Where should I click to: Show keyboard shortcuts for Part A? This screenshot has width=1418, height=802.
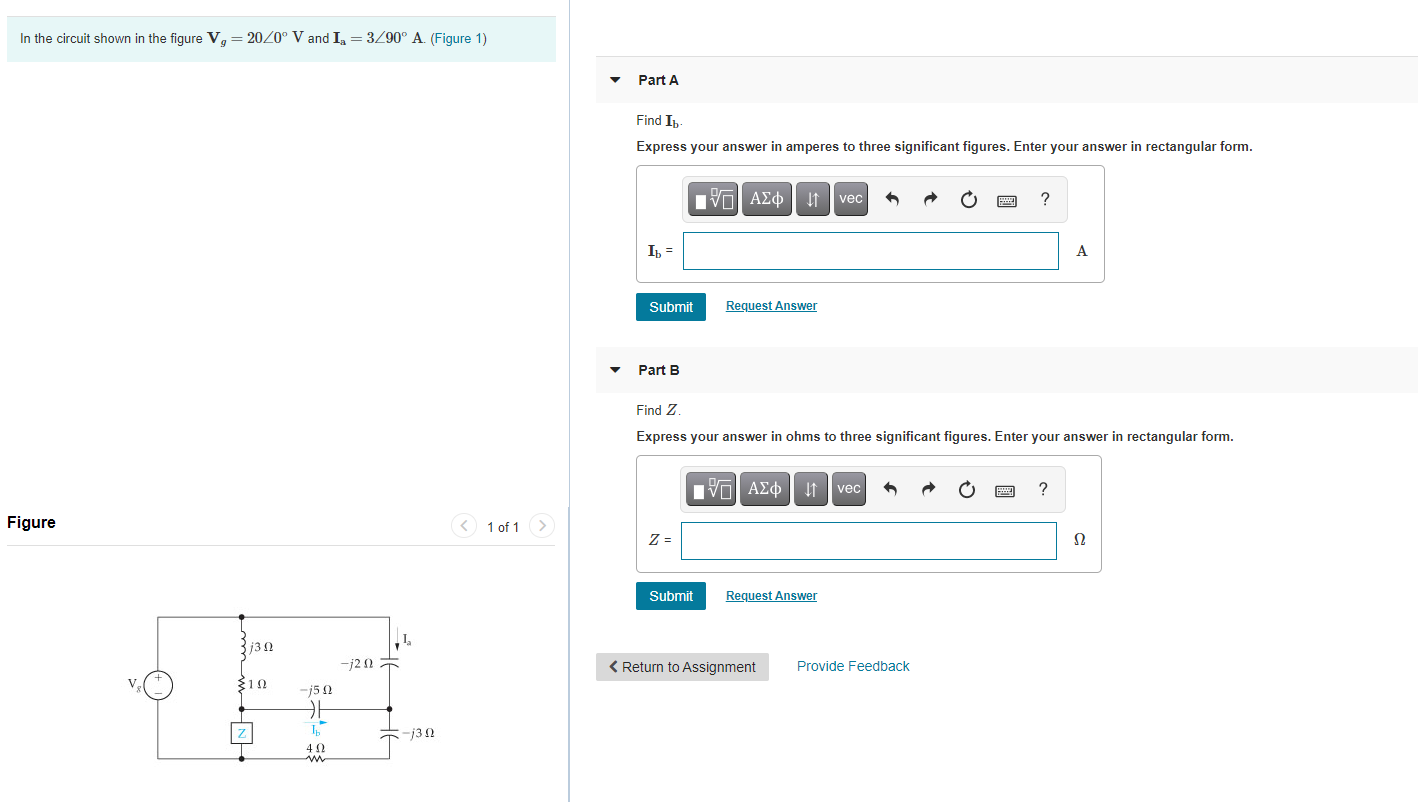[1007, 200]
